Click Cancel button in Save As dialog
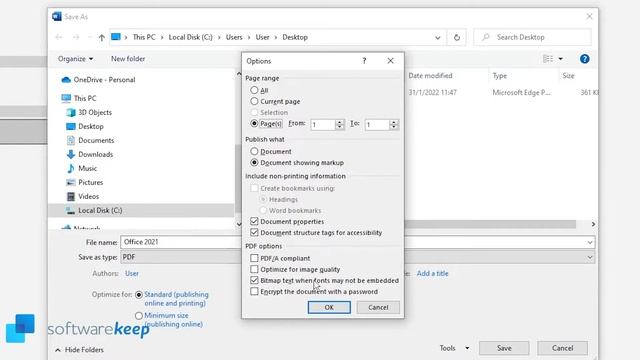The width and height of the screenshot is (640, 360). 562,348
